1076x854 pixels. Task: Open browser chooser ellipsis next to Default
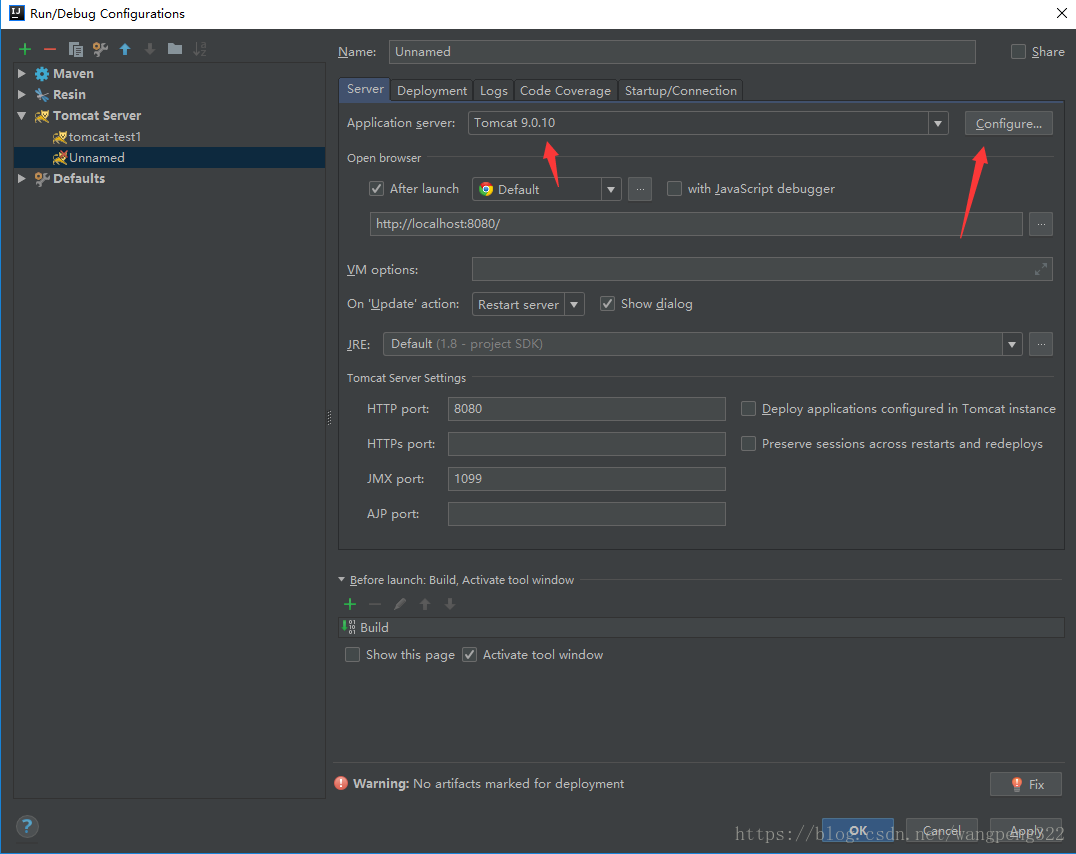pyautogui.click(x=640, y=189)
